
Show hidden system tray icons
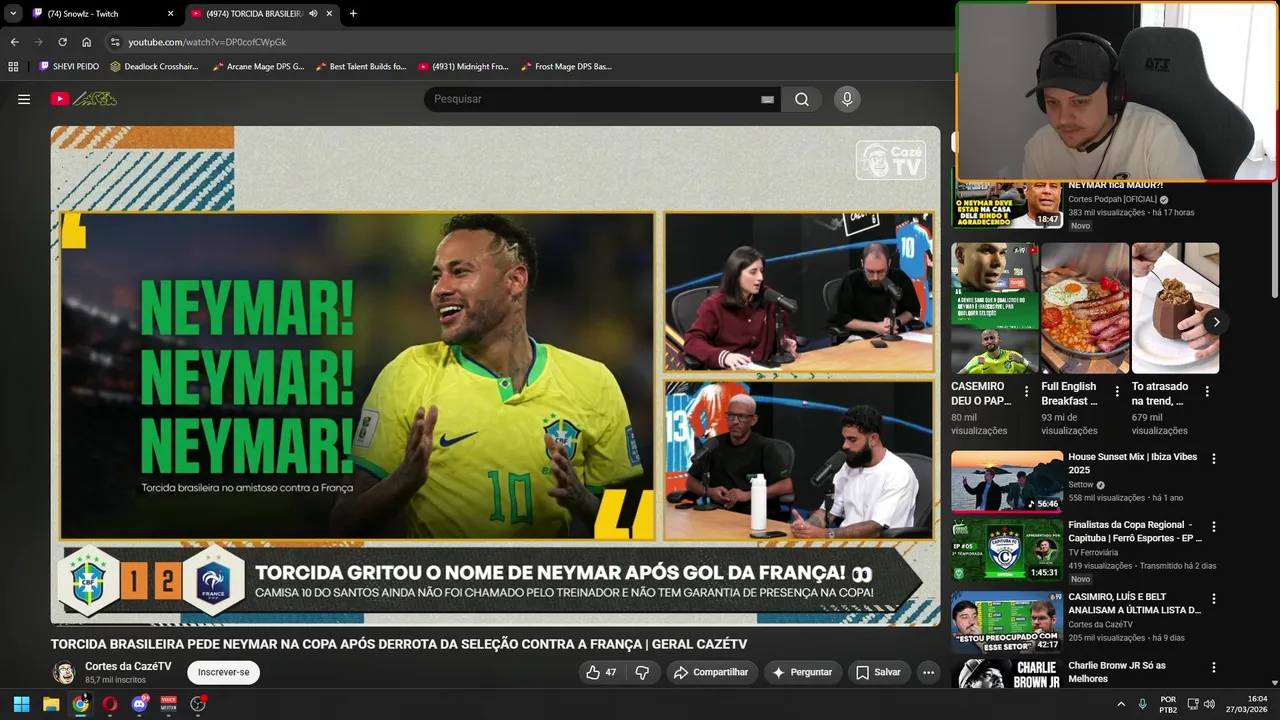point(1120,704)
